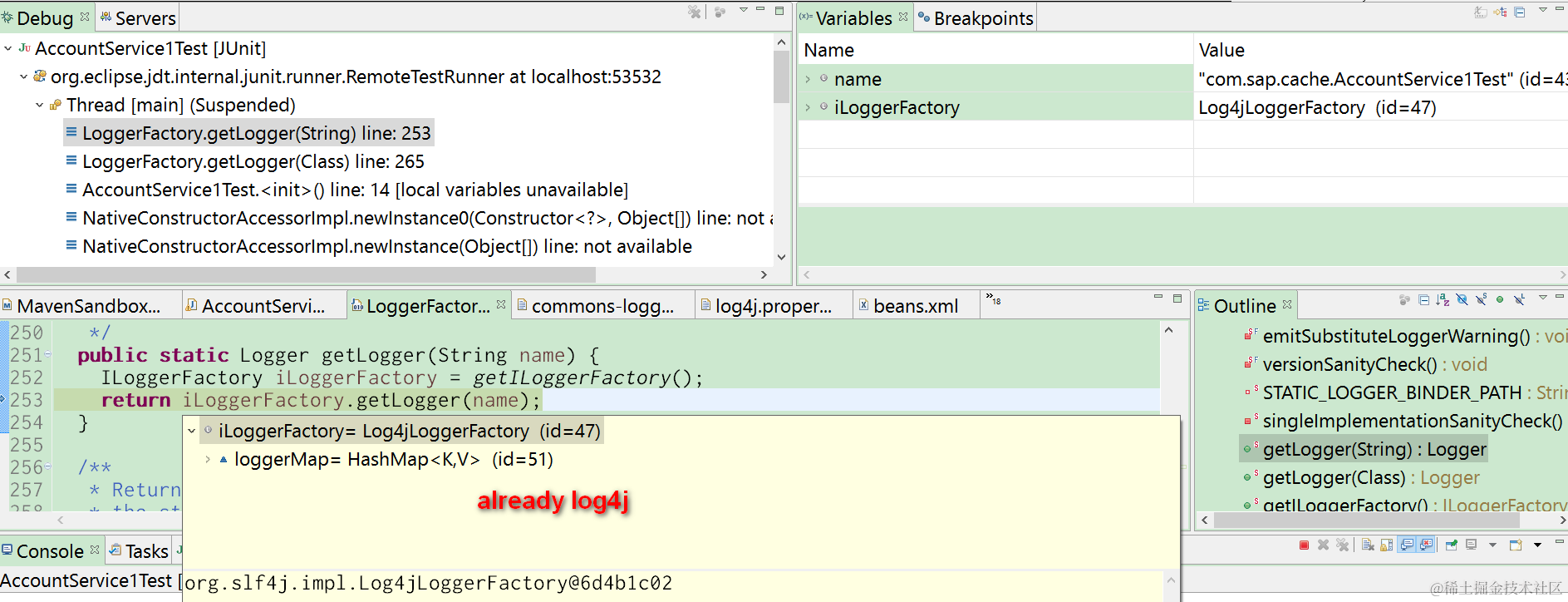The image size is (1568, 602).
Task: Toggle show console on standard output change
Action: tap(1406, 545)
